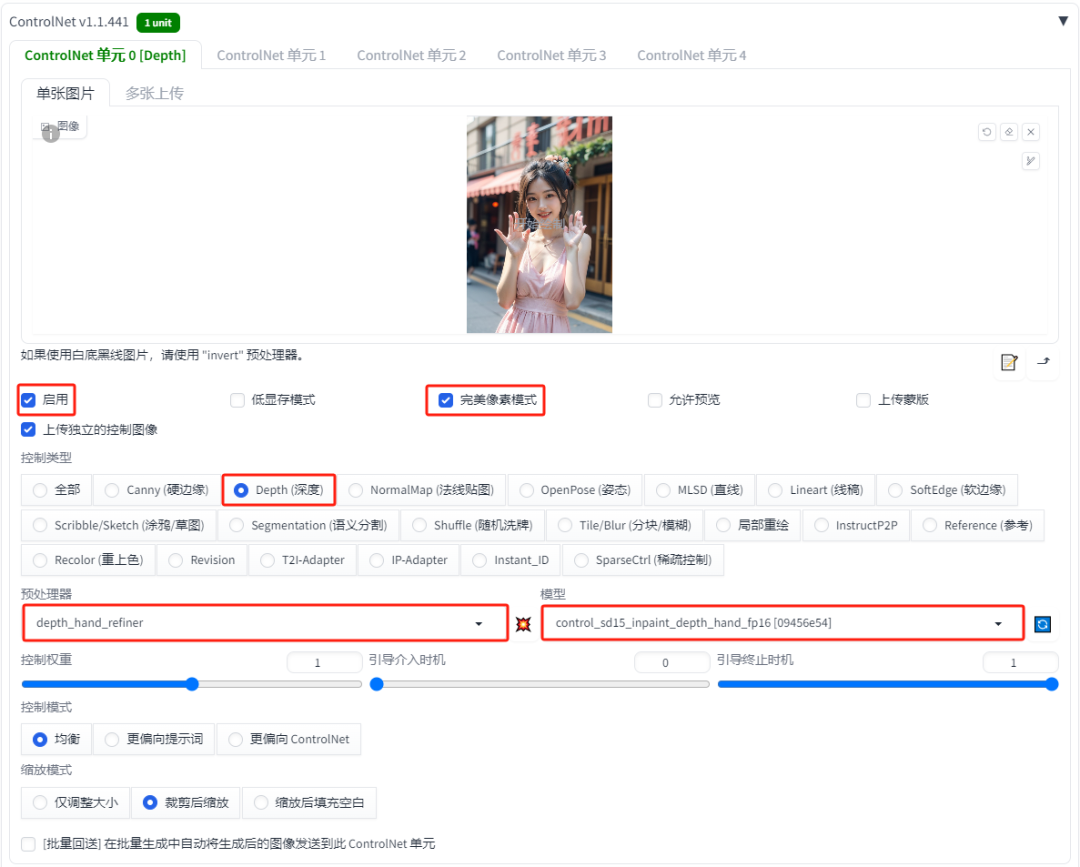Select OpenPose (姿态) control type
The width and height of the screenshot is (1080, 867).
coord(575,490)
